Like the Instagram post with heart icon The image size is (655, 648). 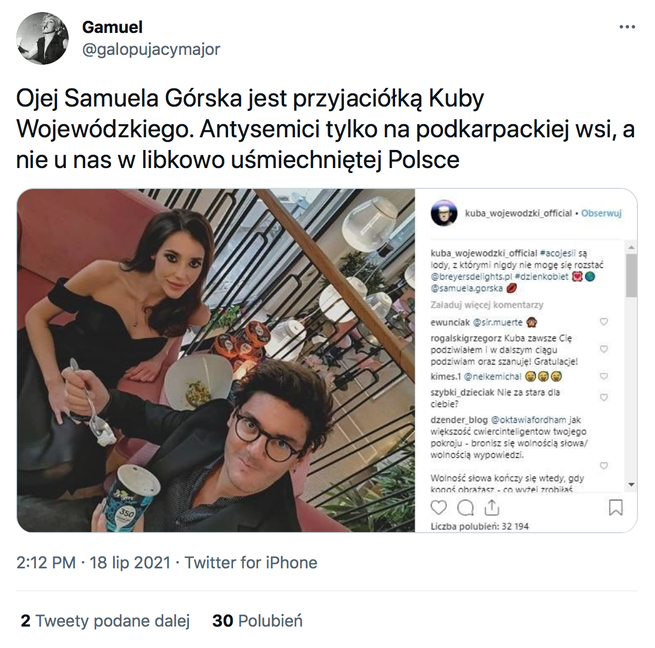[x=439, y=508]
